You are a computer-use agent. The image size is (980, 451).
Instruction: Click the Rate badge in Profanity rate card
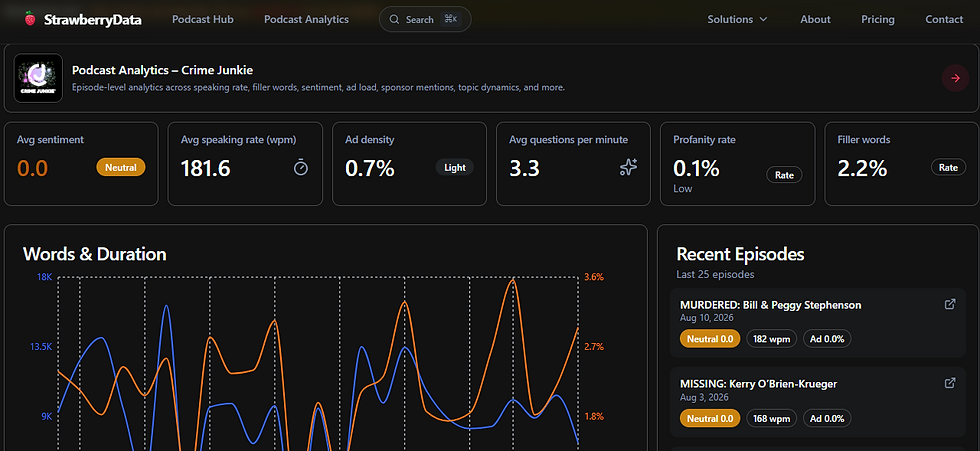(784, 176)
